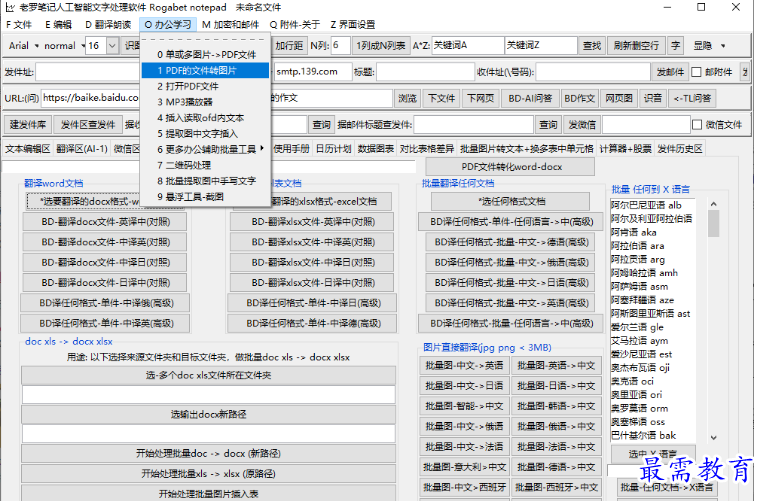
Task: Open the M 加密和邮件 menu
Action: click(230, 25)
